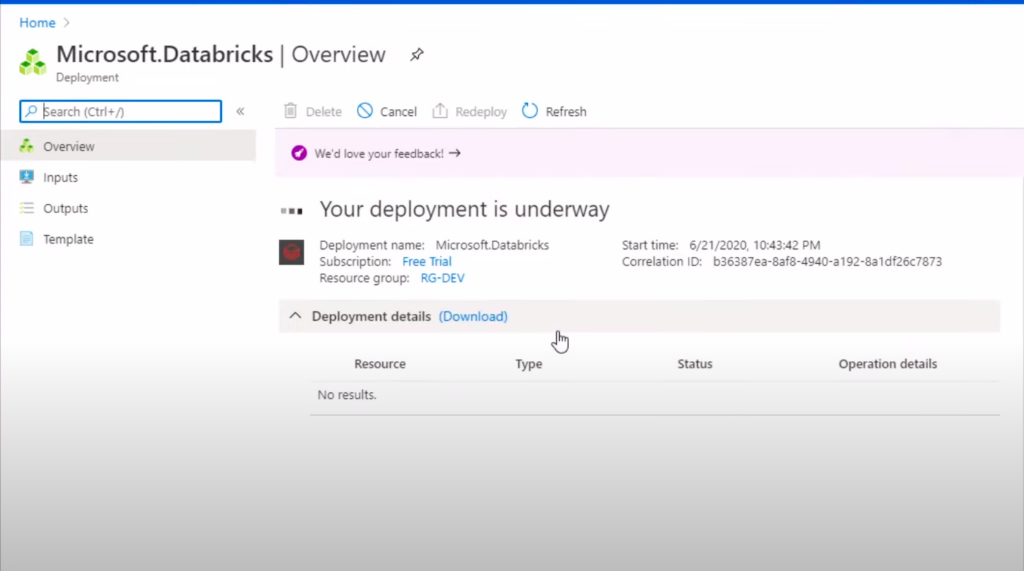
Task: Pin the Microsoft.Databricks deployment to dashboard
Action: coord(417,55)
